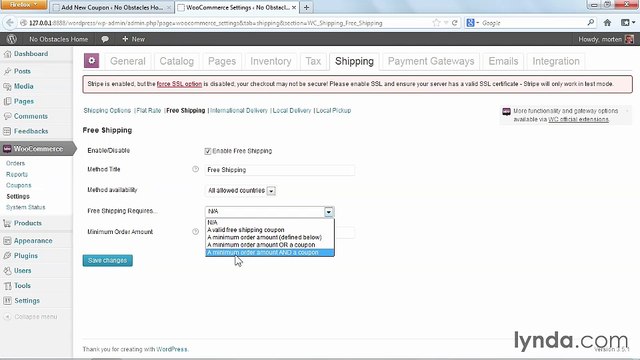
Task: Click Minimum Order Amount help icon
Action: (195, 231)
